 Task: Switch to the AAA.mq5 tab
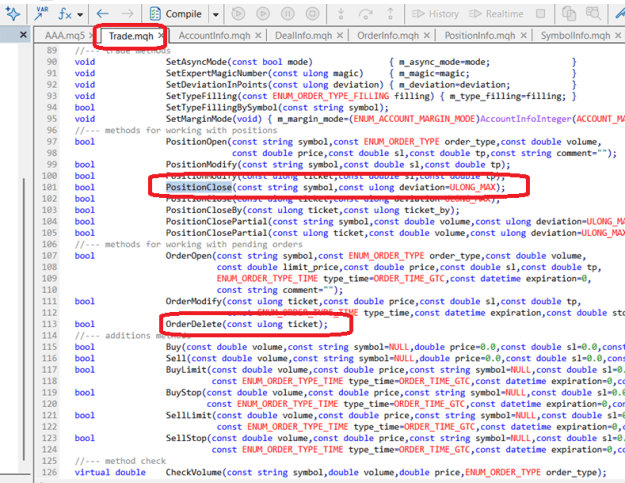(65, 36)
